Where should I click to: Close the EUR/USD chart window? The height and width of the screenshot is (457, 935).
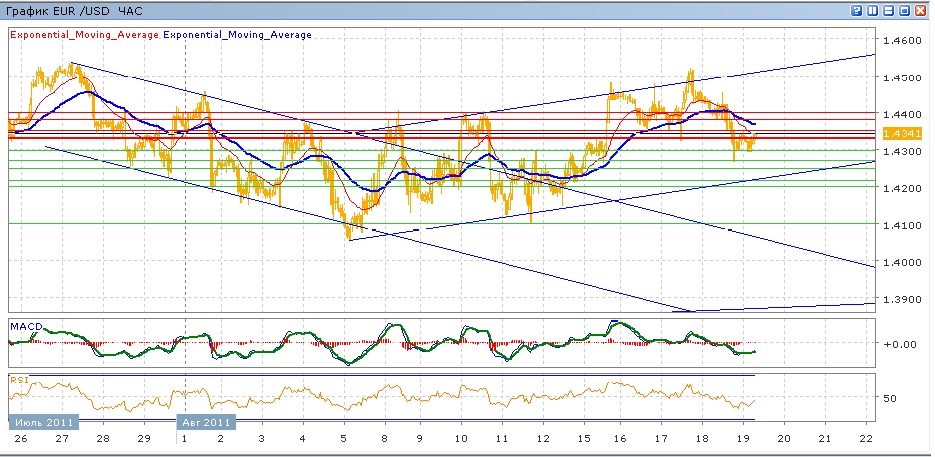pos(920,9)
